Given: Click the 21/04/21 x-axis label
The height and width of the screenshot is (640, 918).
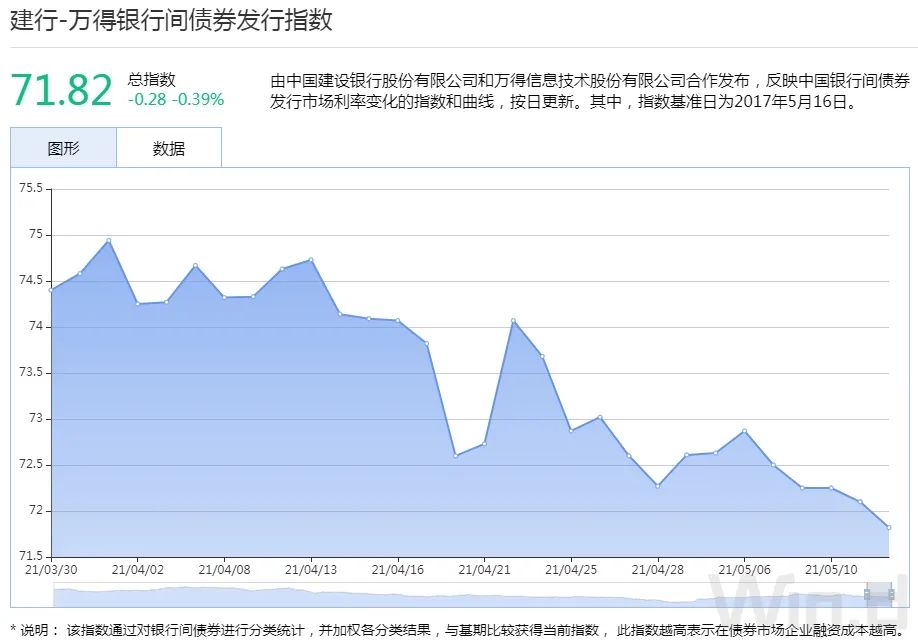Looking at the screenshot, I should click(484, 570).
